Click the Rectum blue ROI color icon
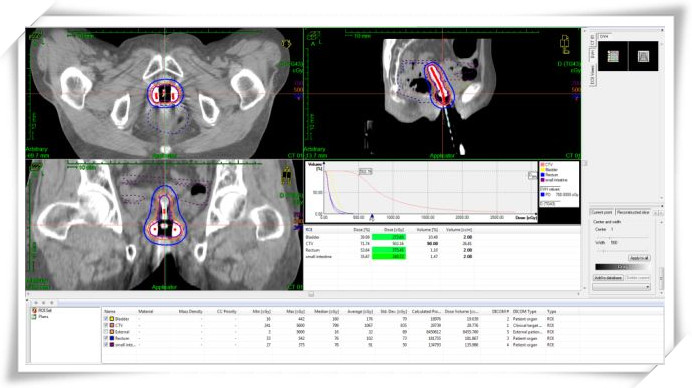692x388 pixels. 112,338
